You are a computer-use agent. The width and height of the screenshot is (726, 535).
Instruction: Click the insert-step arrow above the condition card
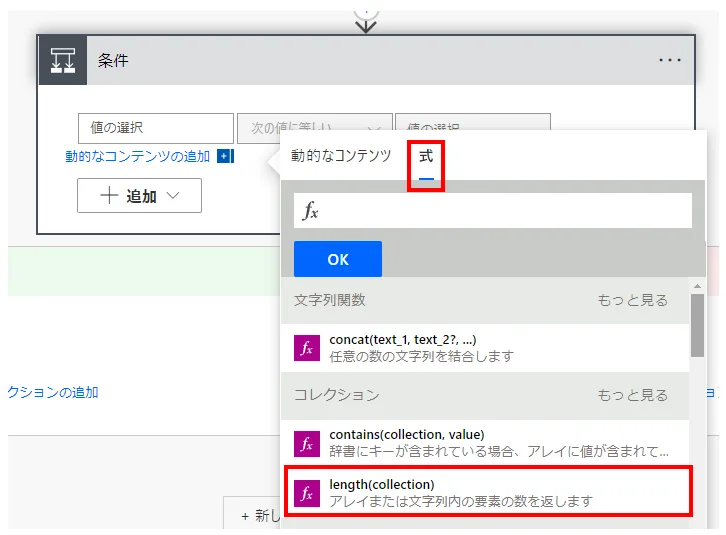tap(366, 20)
